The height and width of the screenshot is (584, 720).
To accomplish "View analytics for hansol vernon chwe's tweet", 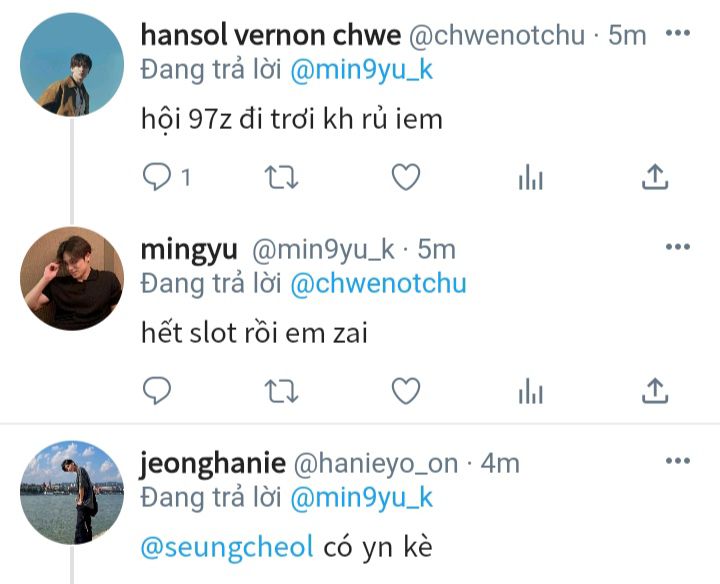I will click(x=531, y=177).
